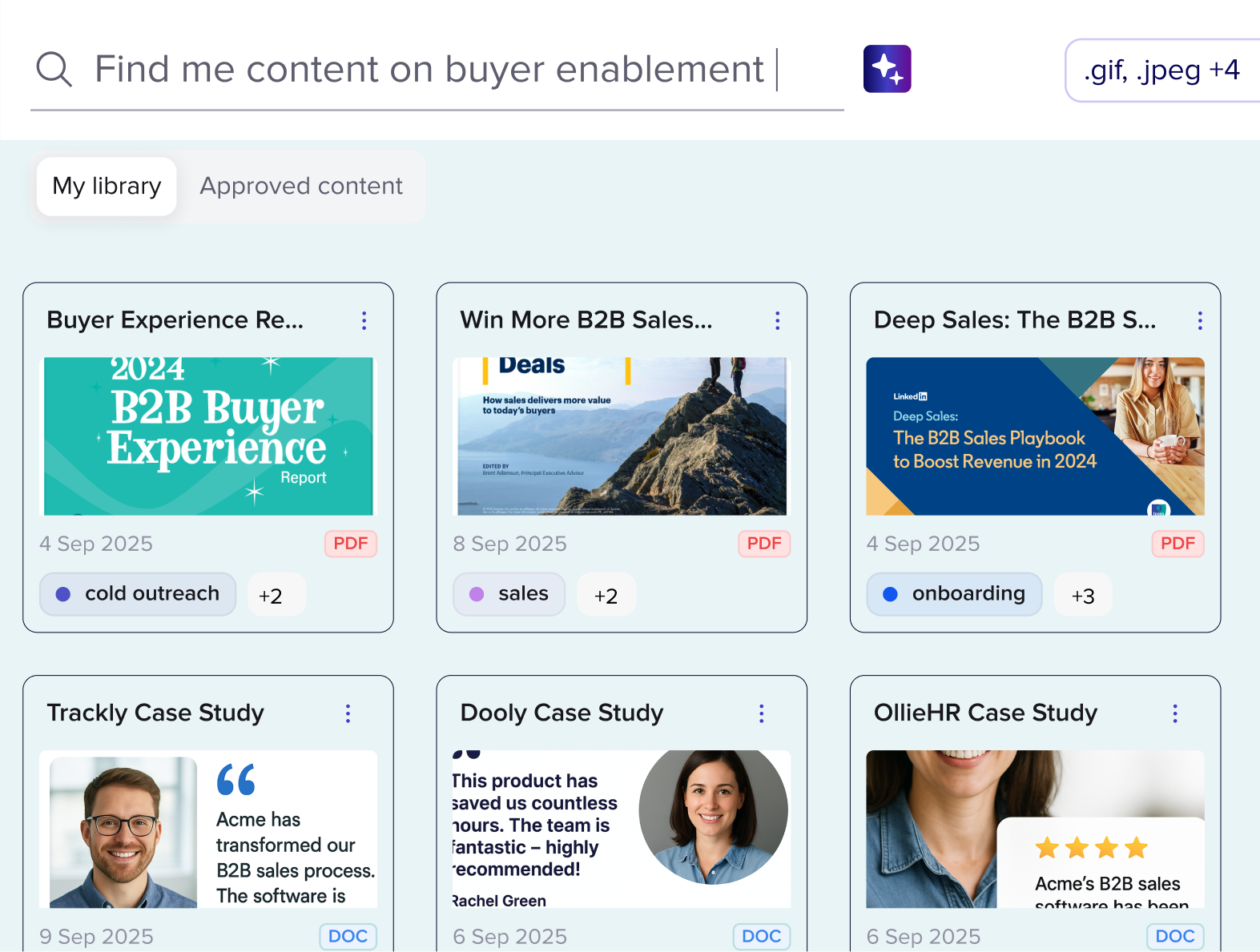Click PDF badge on Deep Sales card

pyautogui.click(x=1177, y=544)
